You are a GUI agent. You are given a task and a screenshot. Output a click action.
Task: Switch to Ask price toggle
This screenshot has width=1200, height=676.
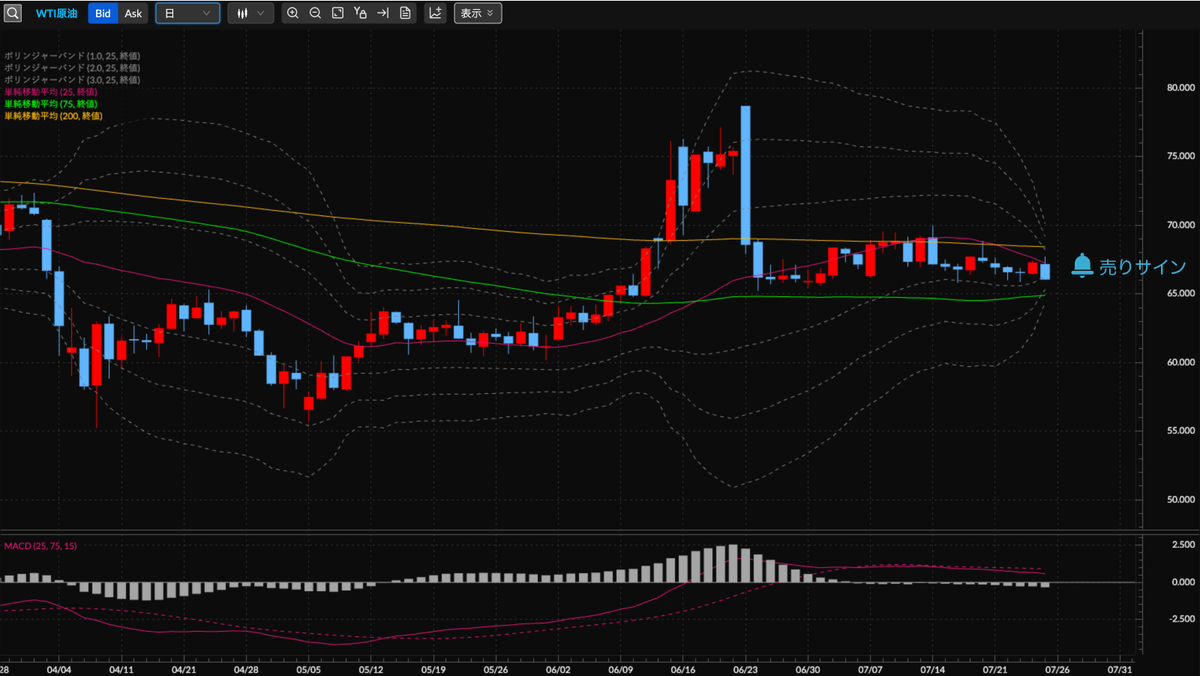click(133, 13)
